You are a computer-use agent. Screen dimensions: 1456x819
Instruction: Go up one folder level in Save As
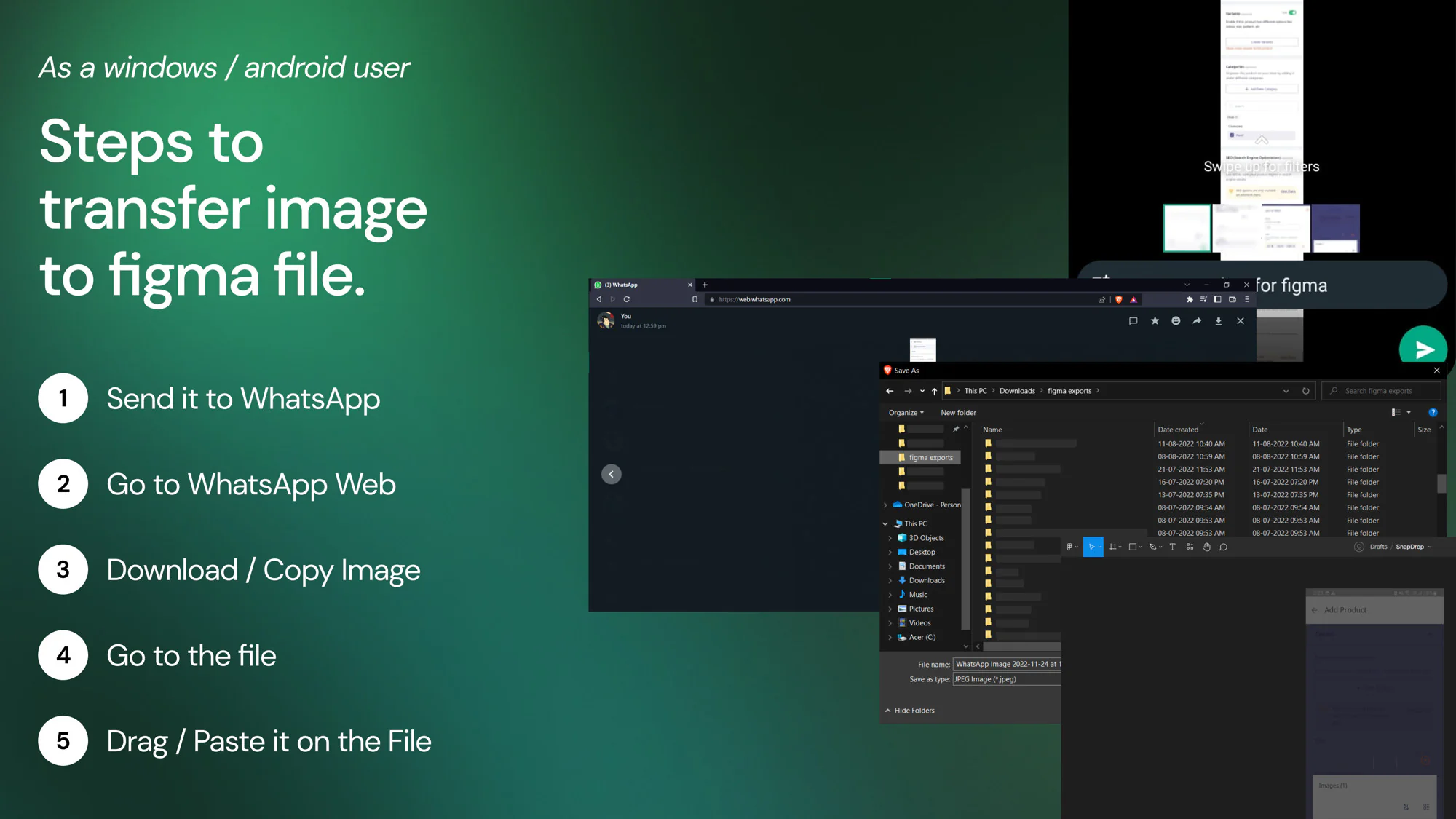click(x=934, y=391)
